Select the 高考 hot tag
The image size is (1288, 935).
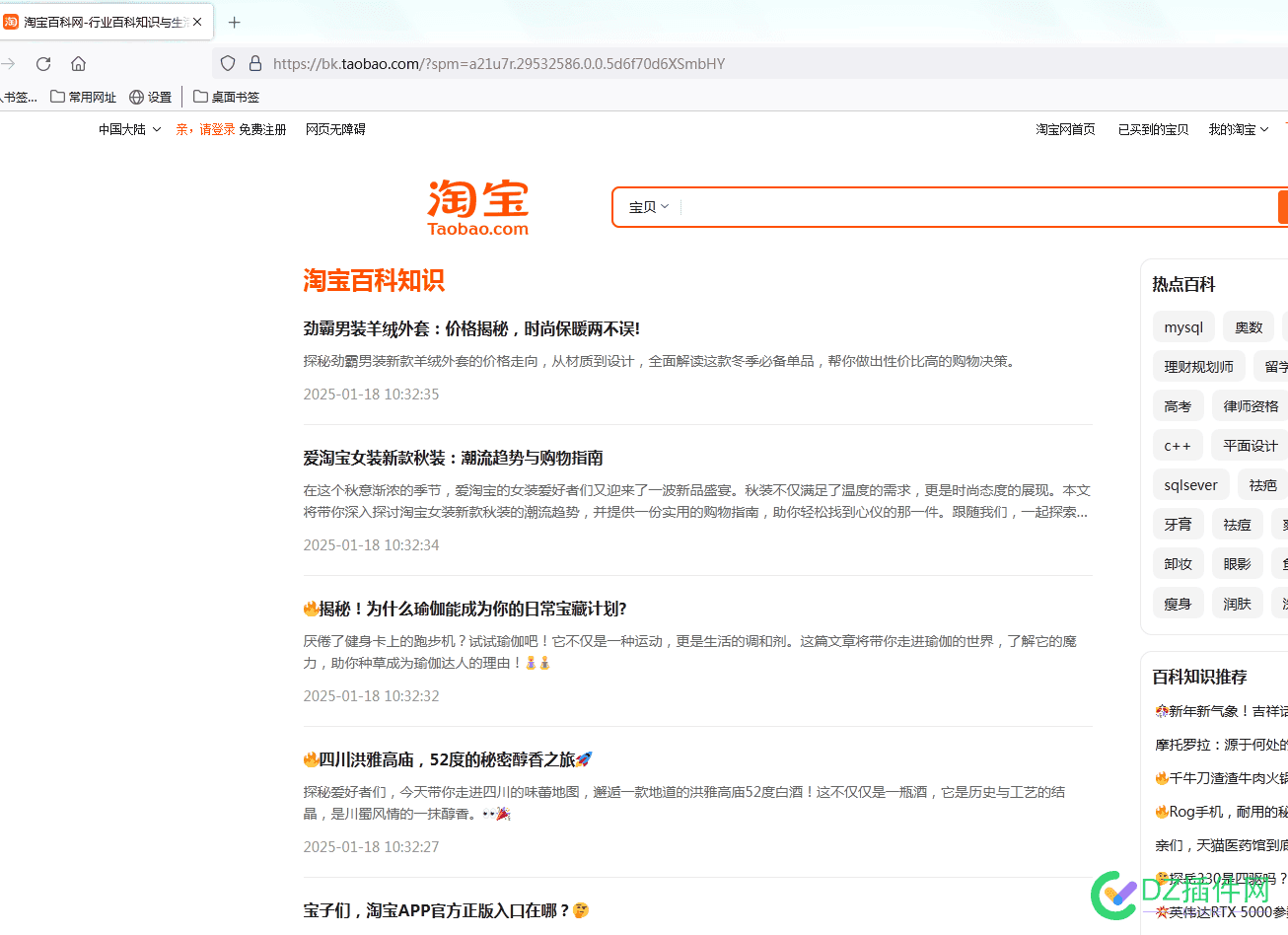click(x=1178, y=406)
